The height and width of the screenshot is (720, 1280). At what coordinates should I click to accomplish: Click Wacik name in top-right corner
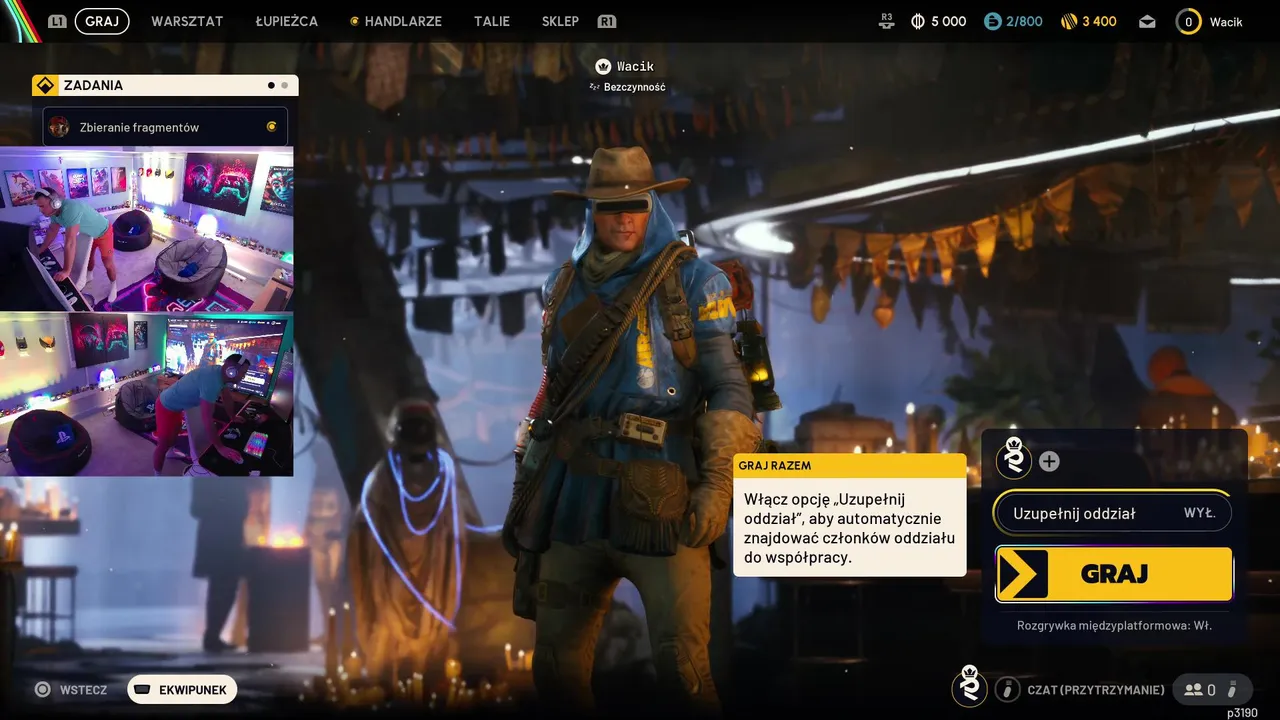point(1226,21)
